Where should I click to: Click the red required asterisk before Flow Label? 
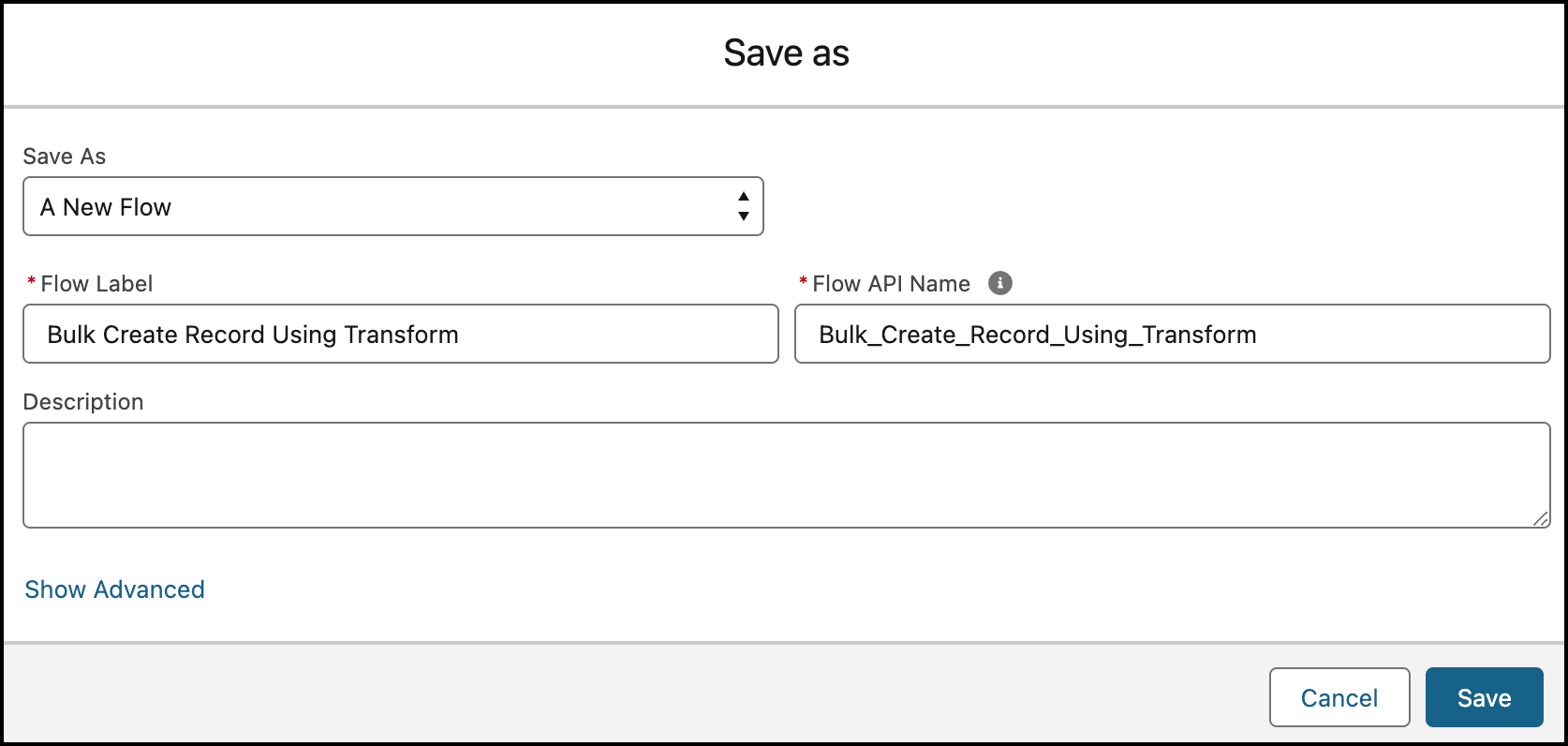click(x=32, y=282)
